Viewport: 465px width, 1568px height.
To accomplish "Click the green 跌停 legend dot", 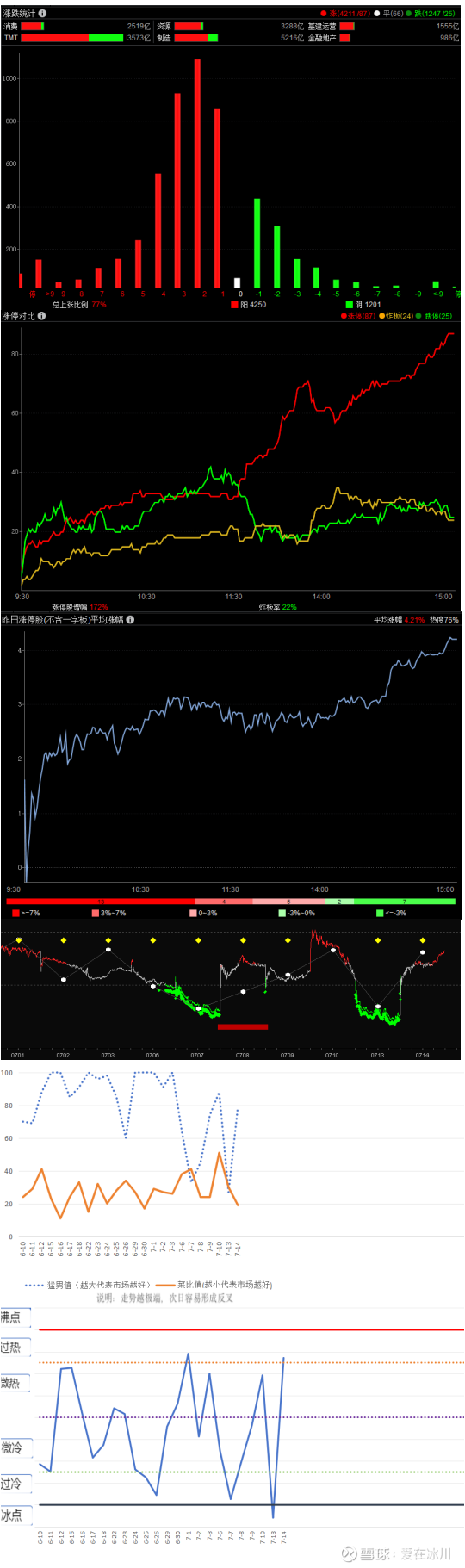I will click(418, 316).
